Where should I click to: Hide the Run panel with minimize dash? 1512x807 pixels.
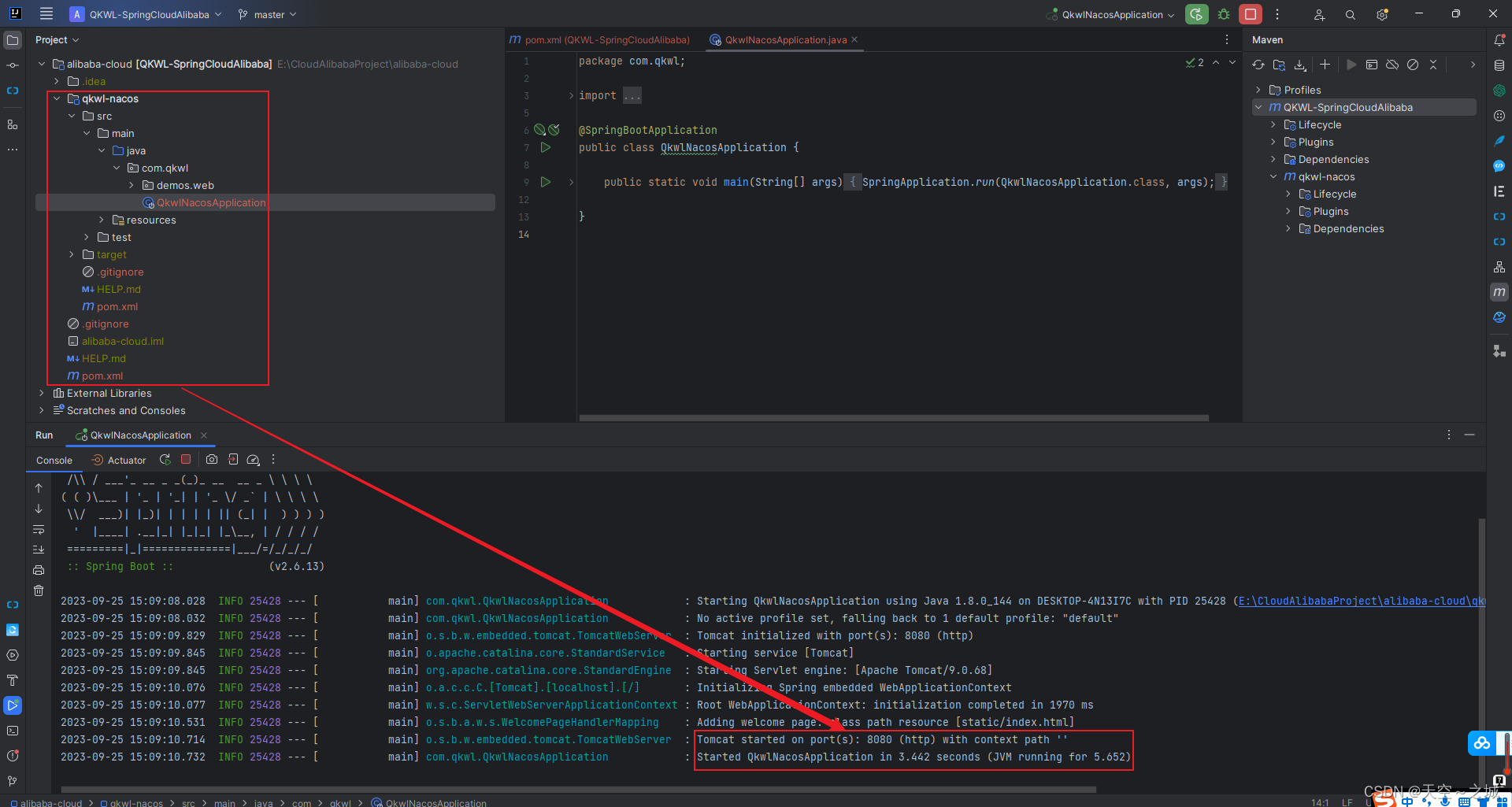[1469, 435]
